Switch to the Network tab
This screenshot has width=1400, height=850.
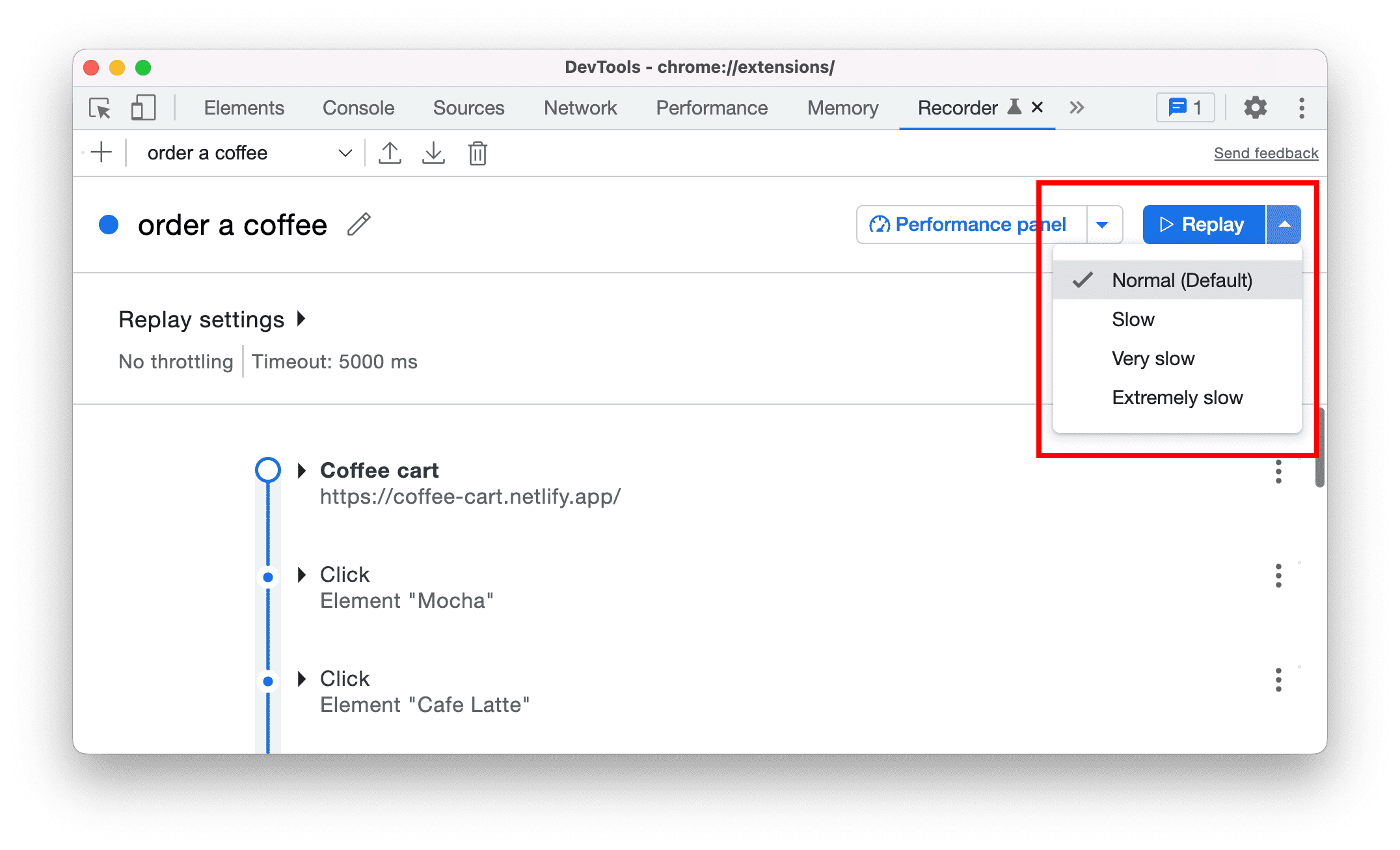click(x=579, y=108)
